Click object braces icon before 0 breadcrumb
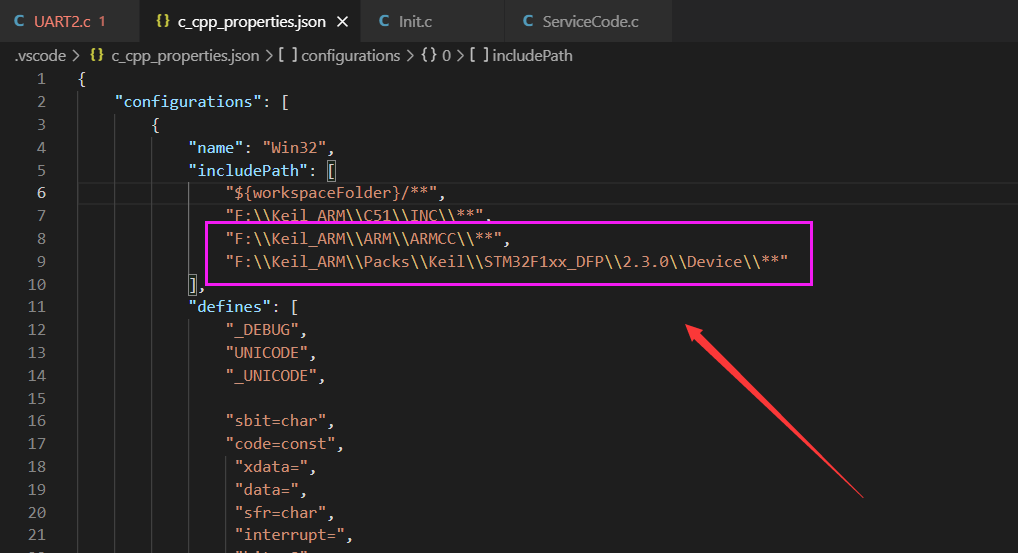The width and height of the screenshot is (1018, 553). [x=428, y=55]
